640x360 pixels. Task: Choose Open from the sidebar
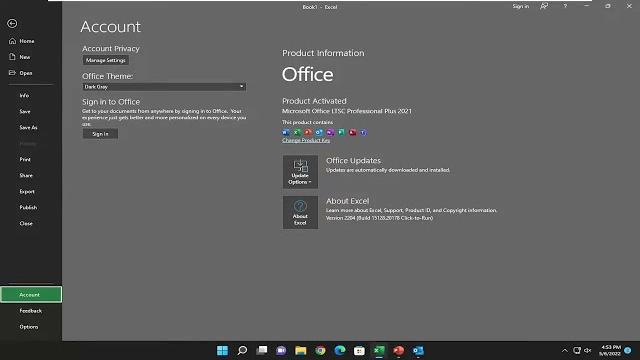25,73
